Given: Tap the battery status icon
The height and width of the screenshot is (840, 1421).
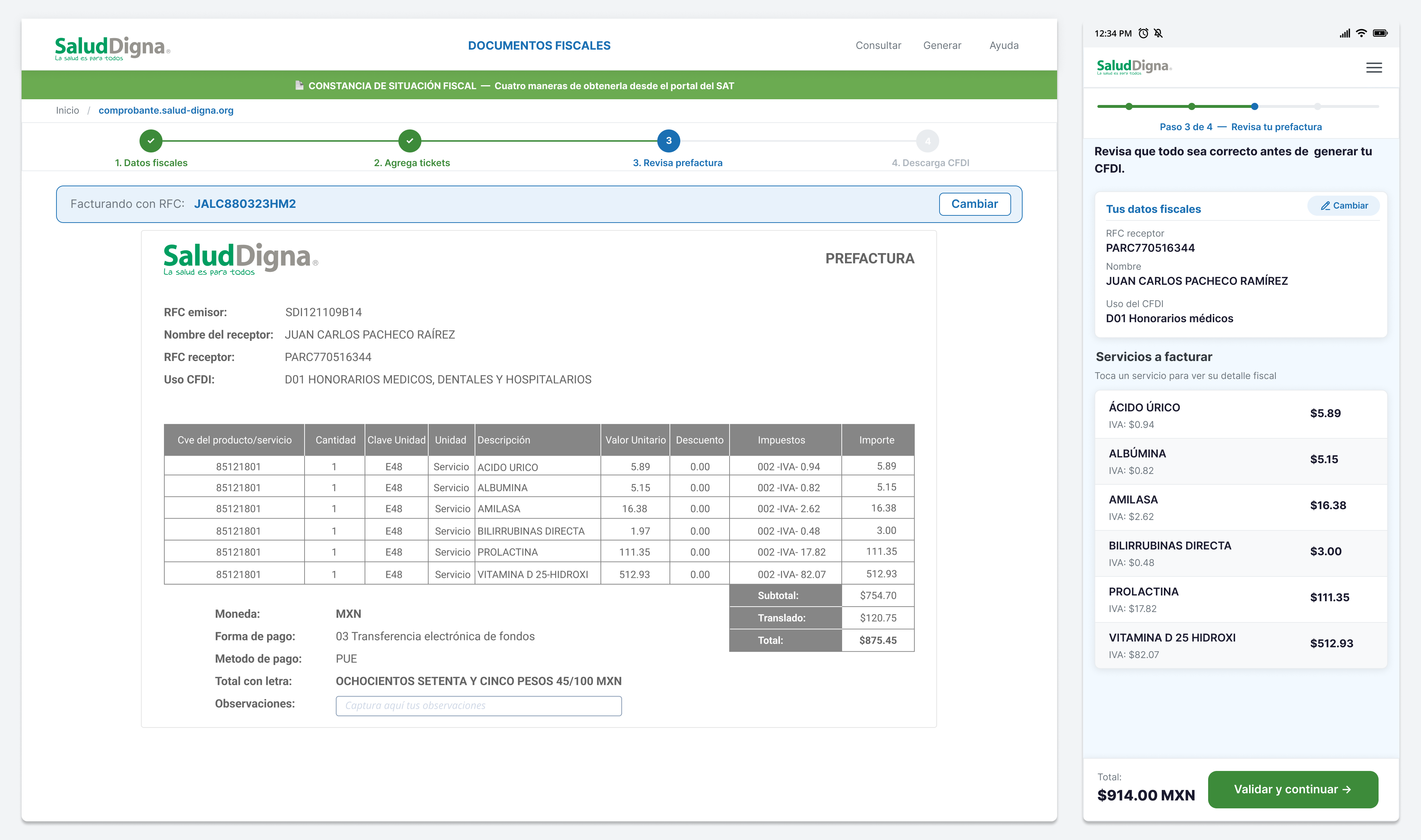Looking at the screenshot, I should click(1380, 33).
